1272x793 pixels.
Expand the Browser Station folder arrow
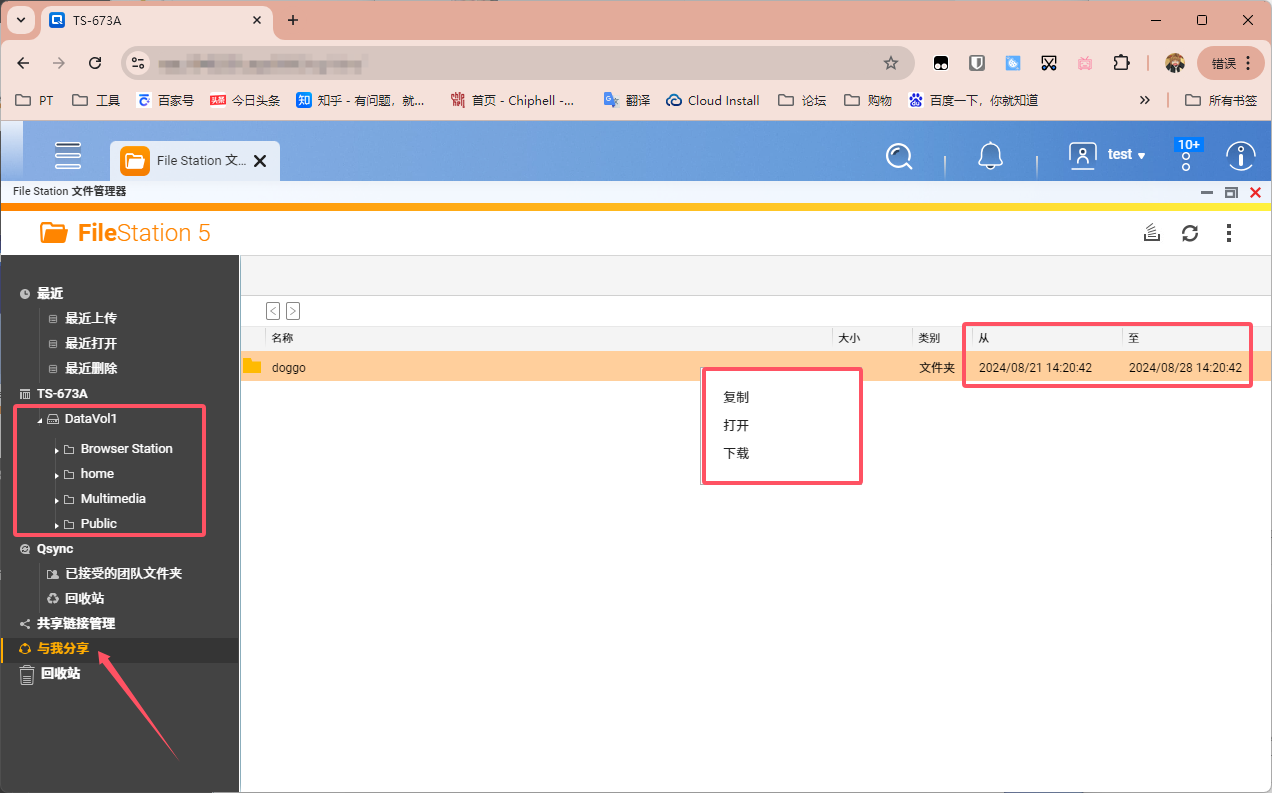[x=57, y=450]
